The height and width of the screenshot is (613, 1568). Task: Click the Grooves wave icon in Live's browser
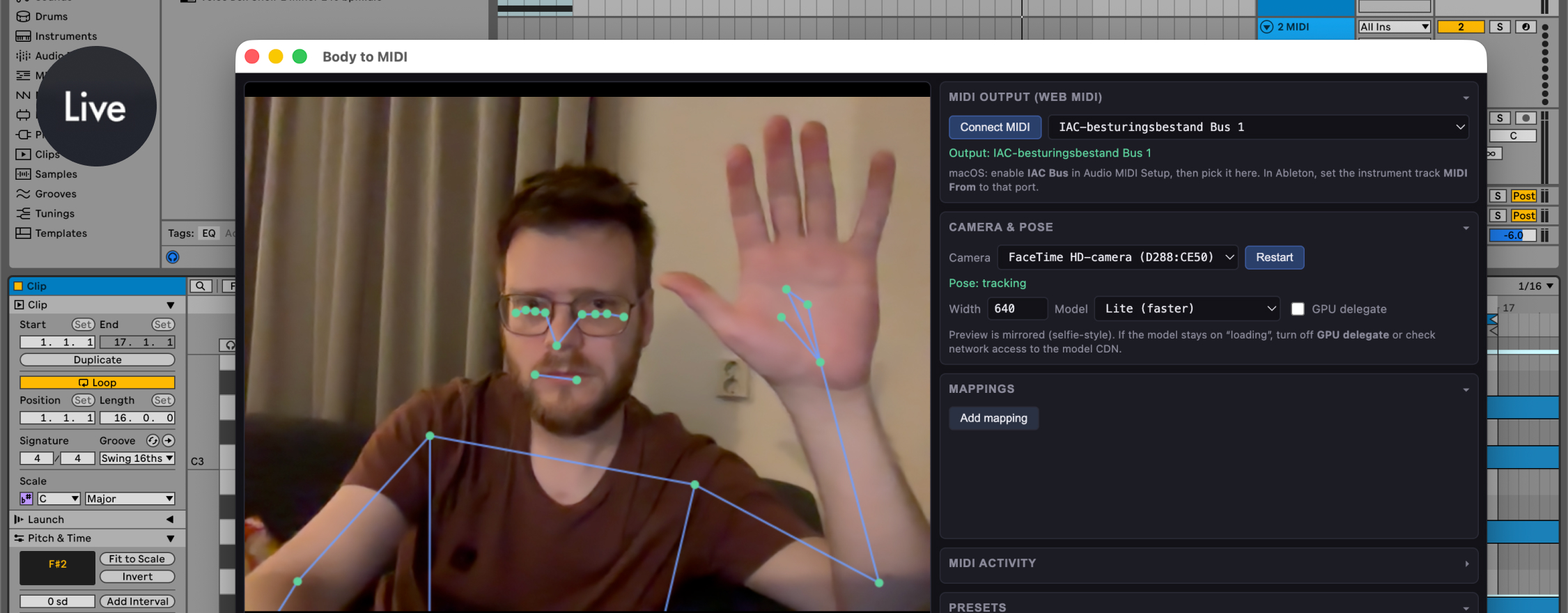click(x=23, y=194)
